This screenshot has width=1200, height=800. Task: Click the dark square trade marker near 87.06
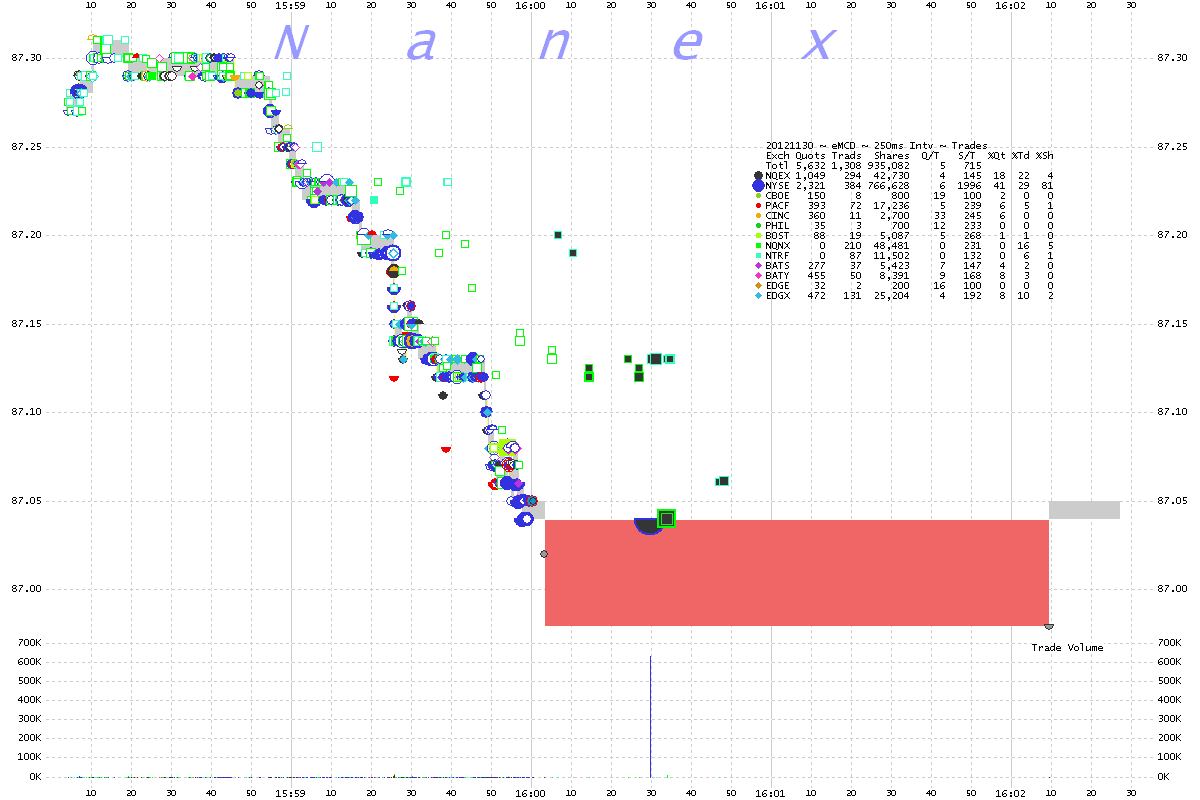pos(722,481)
